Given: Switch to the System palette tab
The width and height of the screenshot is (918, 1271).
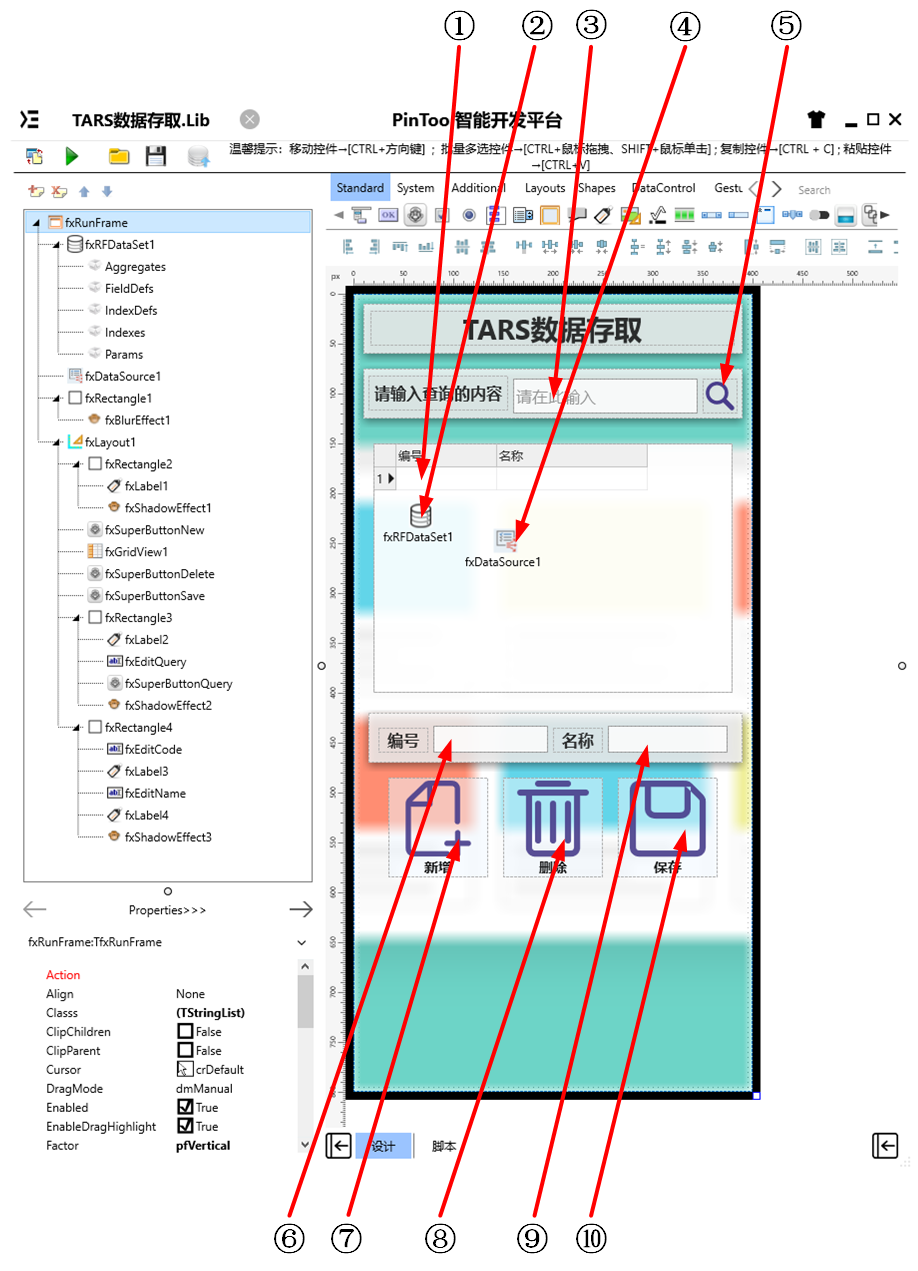Looking at the screenshot, I should pyautogui.click(x=415, y=188).
